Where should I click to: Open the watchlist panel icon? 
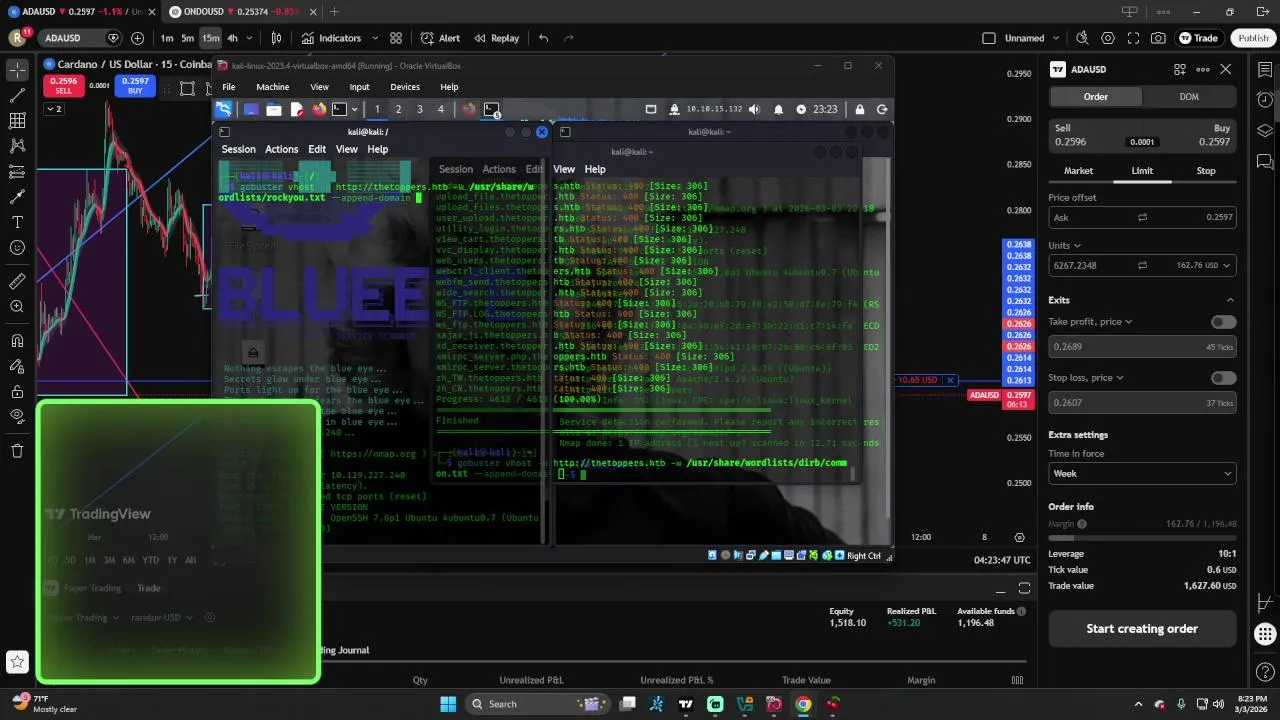[x=1265, y=70]
